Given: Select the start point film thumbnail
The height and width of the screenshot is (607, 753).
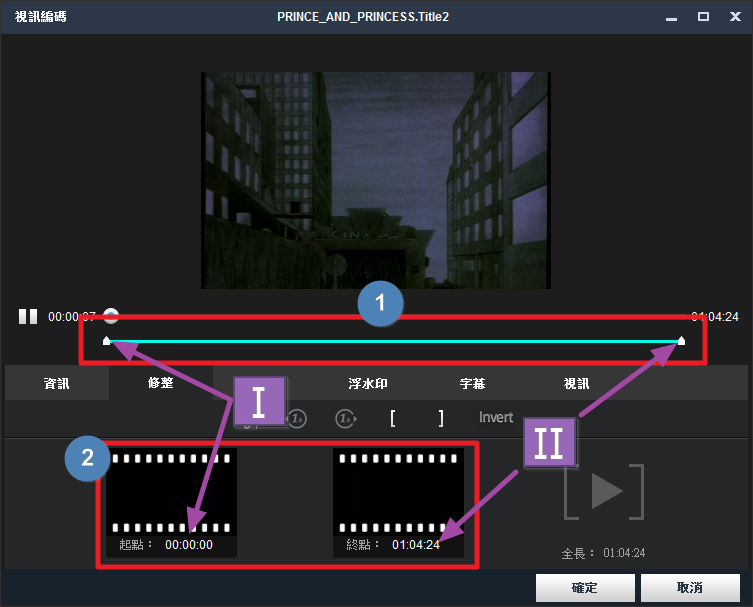Looking at the screenshot, I should pos(171,492).
